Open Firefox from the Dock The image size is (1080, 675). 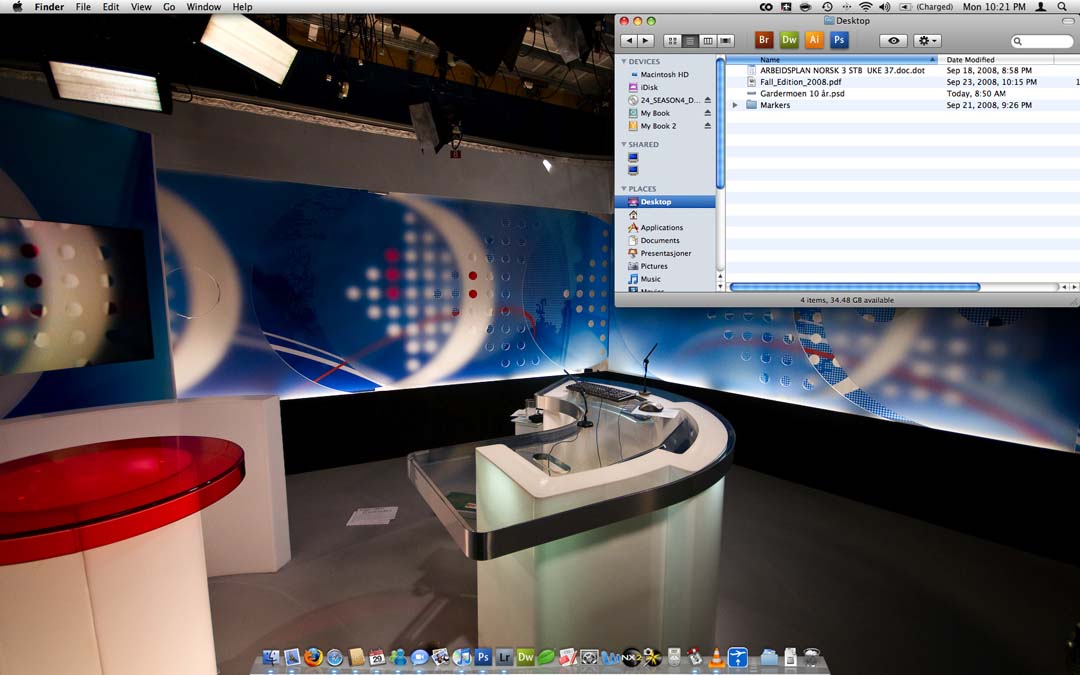(x=314, y=657)
